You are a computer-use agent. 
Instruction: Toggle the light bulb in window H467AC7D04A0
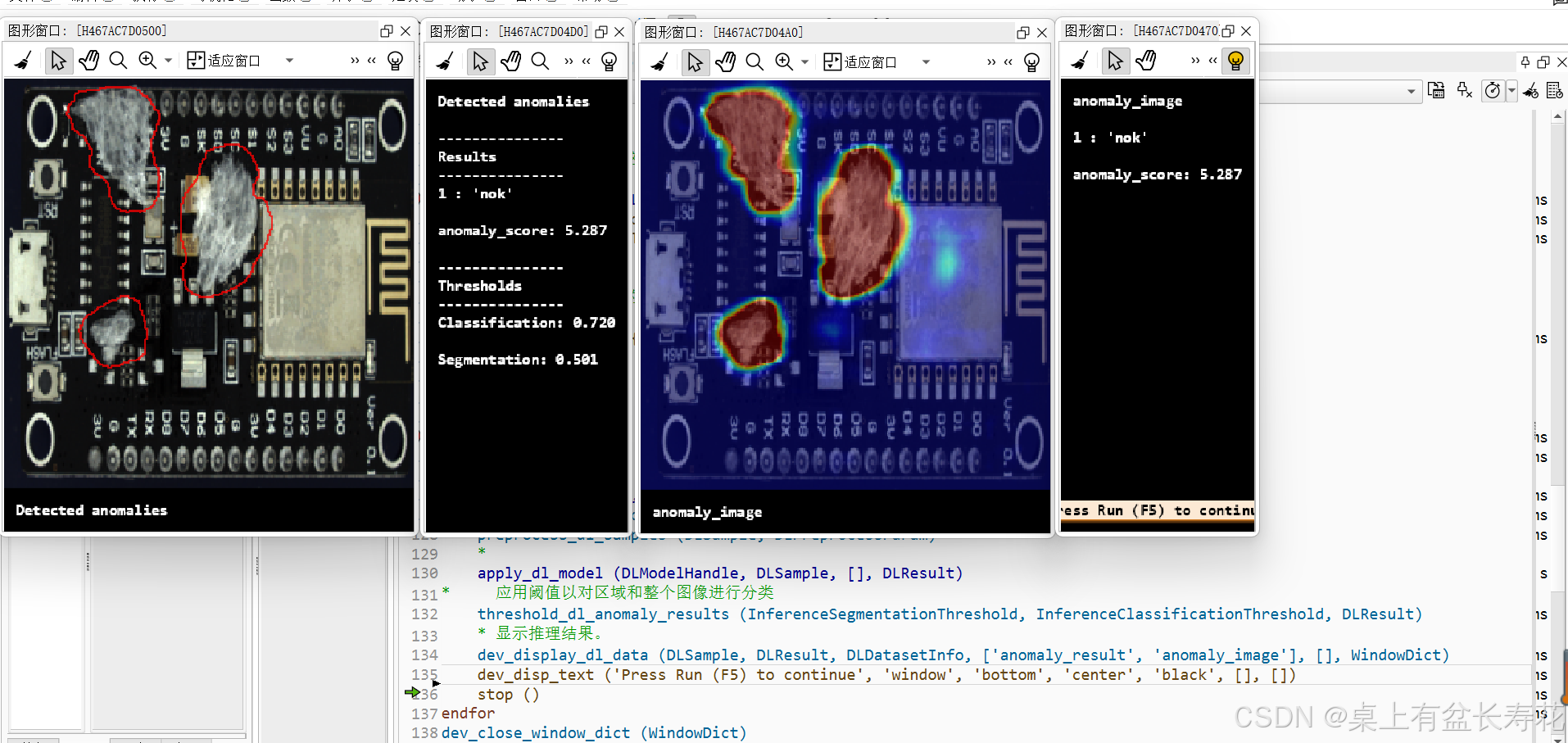(x=1031, y=62)
